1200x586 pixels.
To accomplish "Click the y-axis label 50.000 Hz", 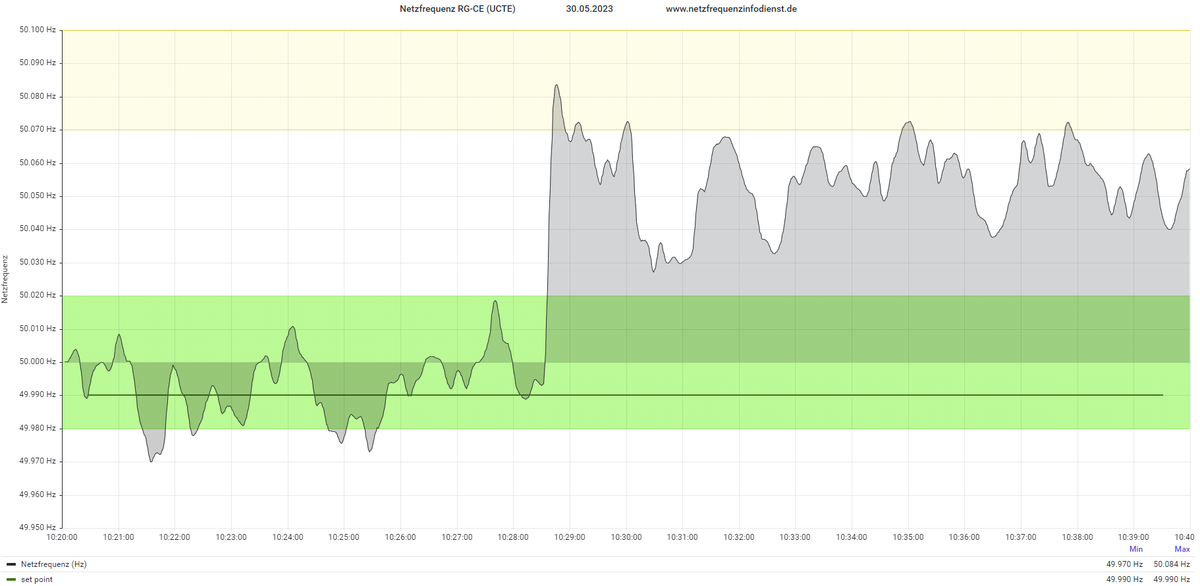I will point(37,362).
